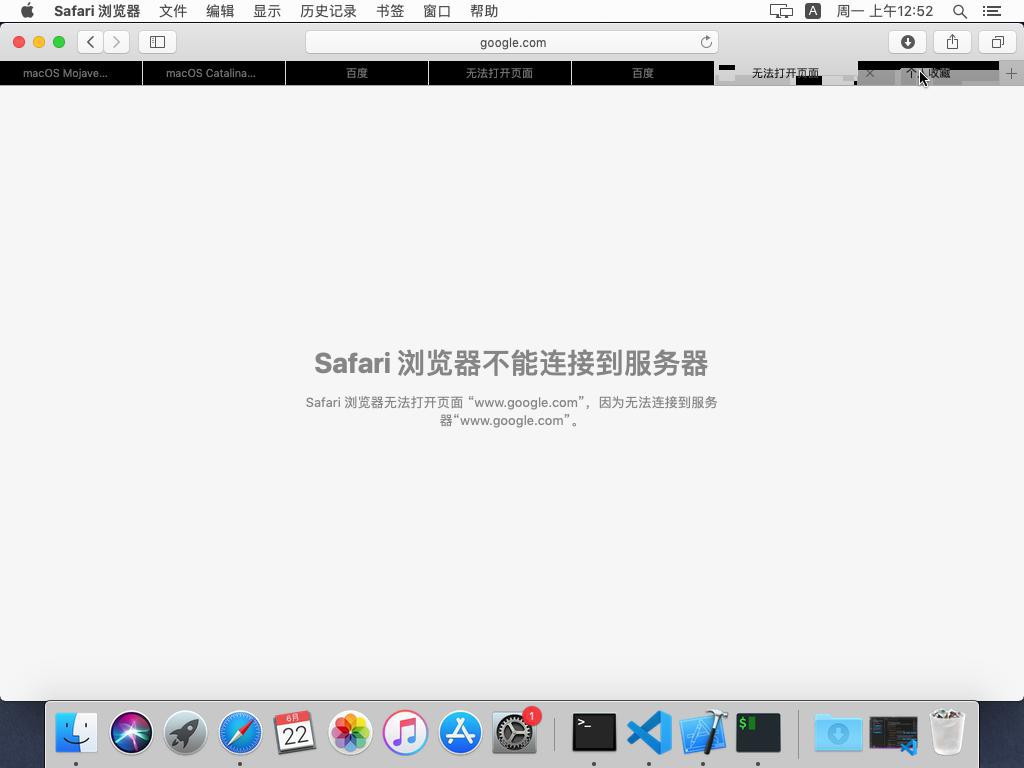Add a new tab with the plus button
This screenshot has height=768, width=1024.
coord(1011,73)
